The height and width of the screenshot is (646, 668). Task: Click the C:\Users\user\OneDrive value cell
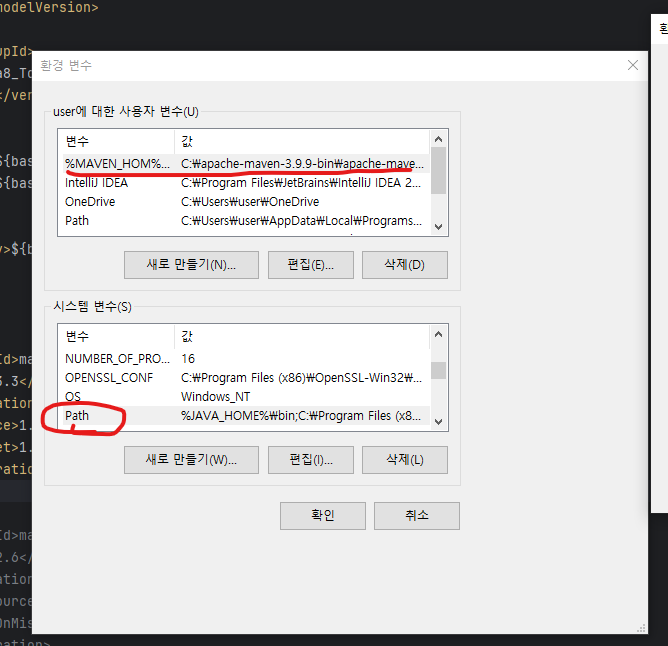coord(250,202)
